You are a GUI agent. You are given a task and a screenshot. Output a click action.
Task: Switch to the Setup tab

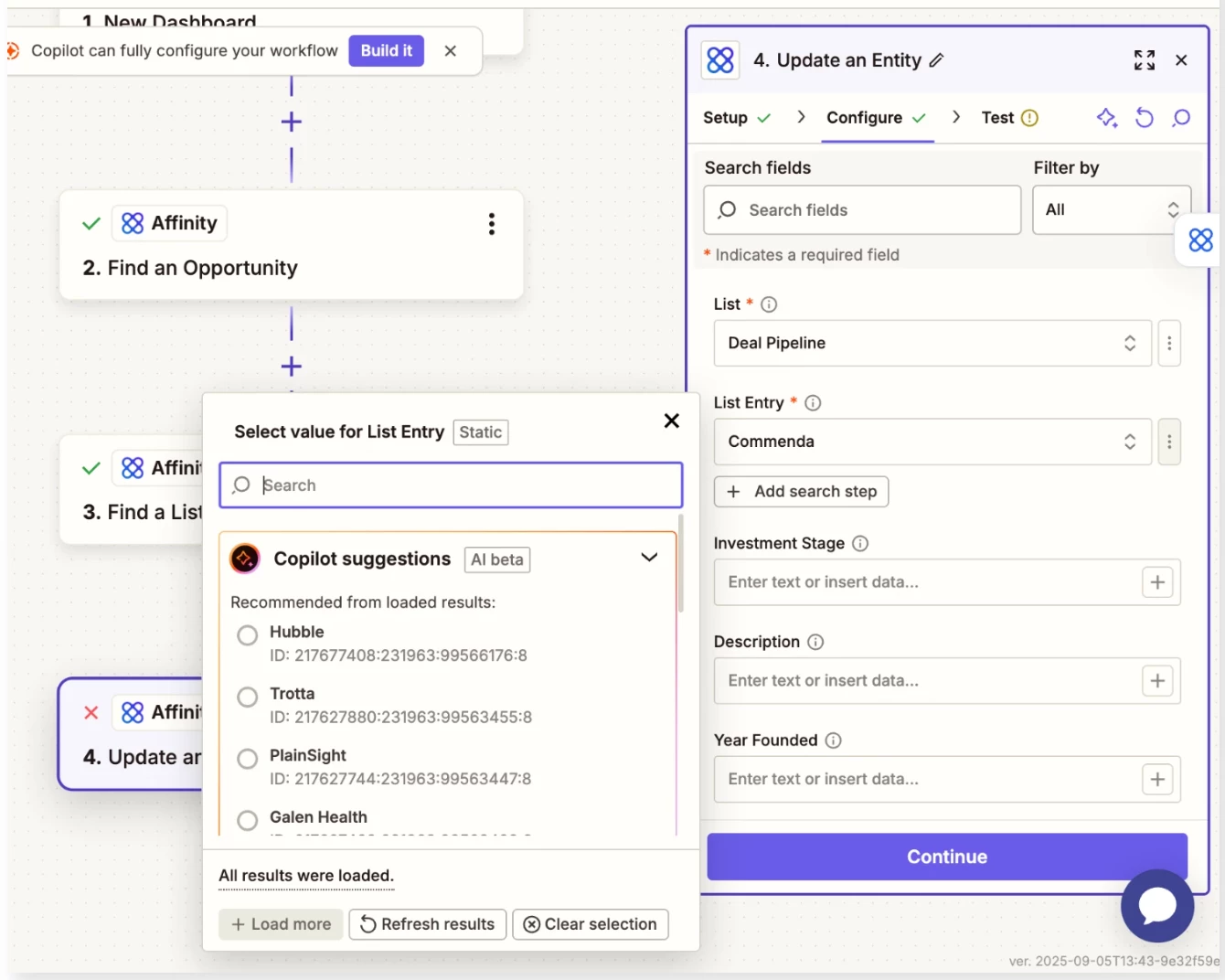tap(737, 118)
